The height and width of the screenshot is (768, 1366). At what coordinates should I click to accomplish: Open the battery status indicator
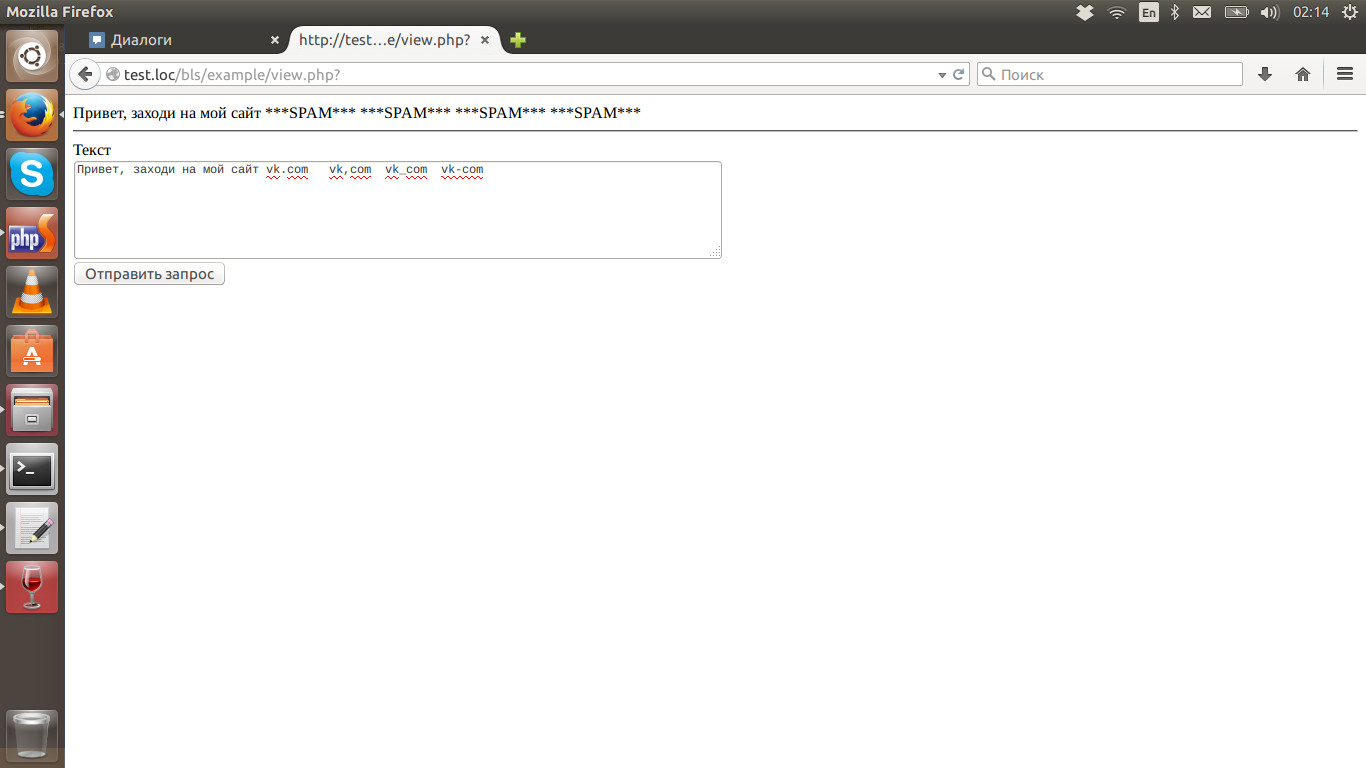coord(1237,12)
